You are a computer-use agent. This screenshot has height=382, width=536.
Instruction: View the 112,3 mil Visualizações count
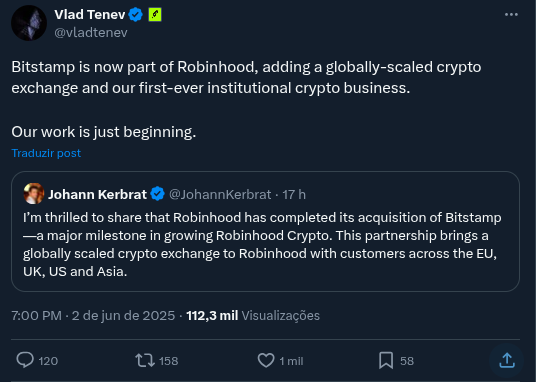(253, 315)
